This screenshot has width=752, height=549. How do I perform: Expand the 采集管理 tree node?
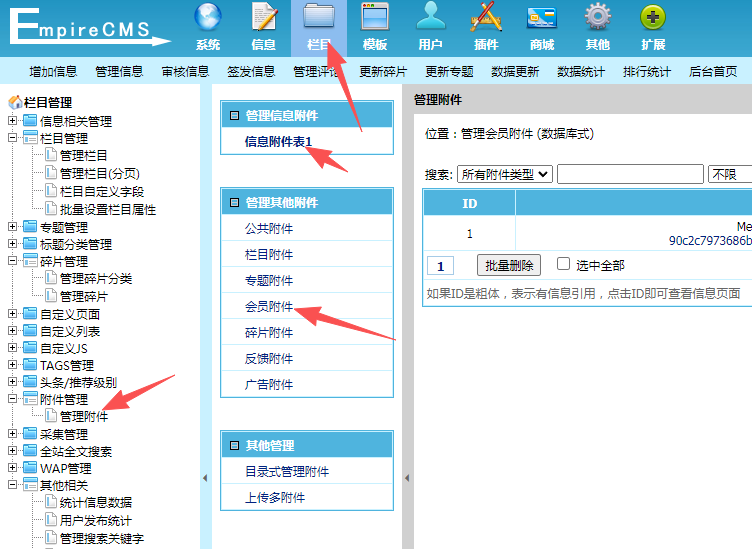click(x=13, y=434)
